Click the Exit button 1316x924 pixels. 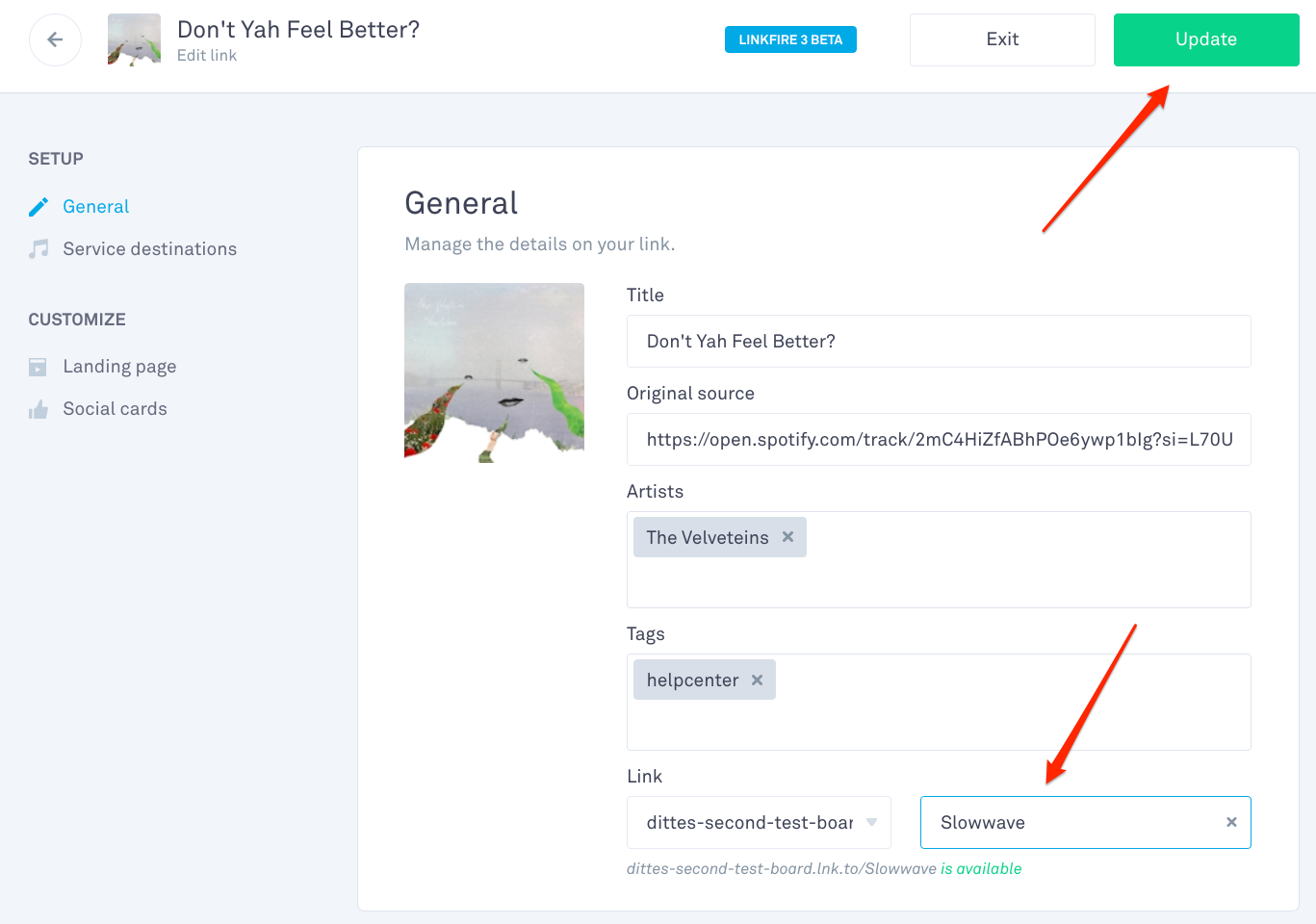tap(1002, 39)
